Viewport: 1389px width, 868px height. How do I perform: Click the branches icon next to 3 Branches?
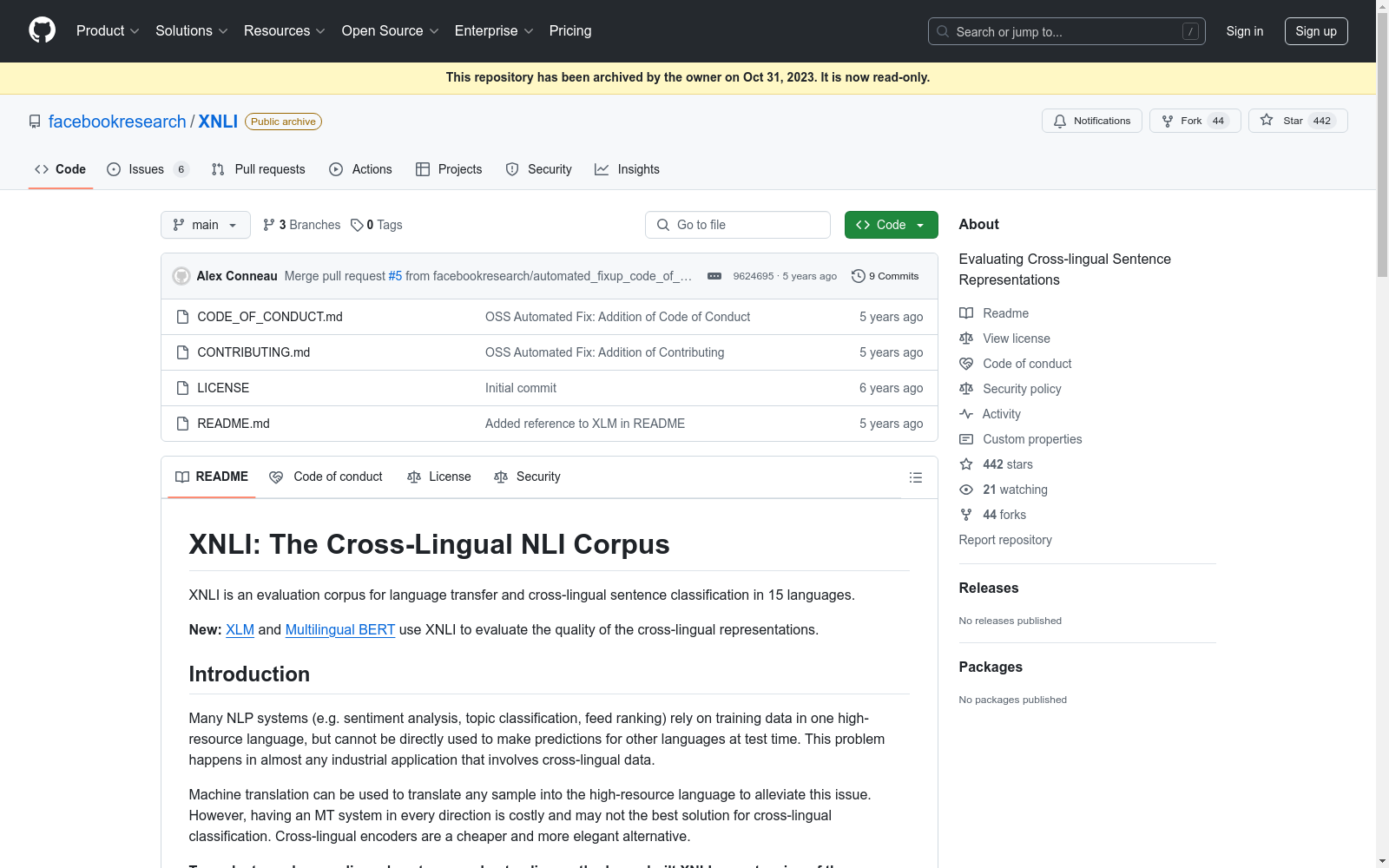(269, 225)
